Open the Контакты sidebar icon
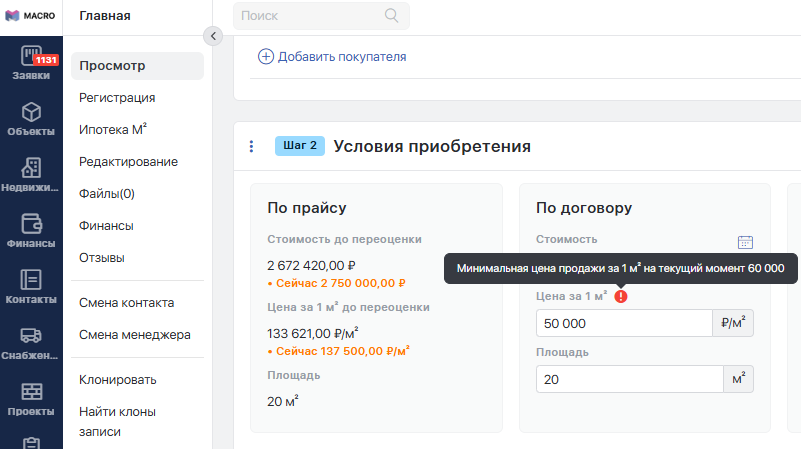 [x=31, y=281]
